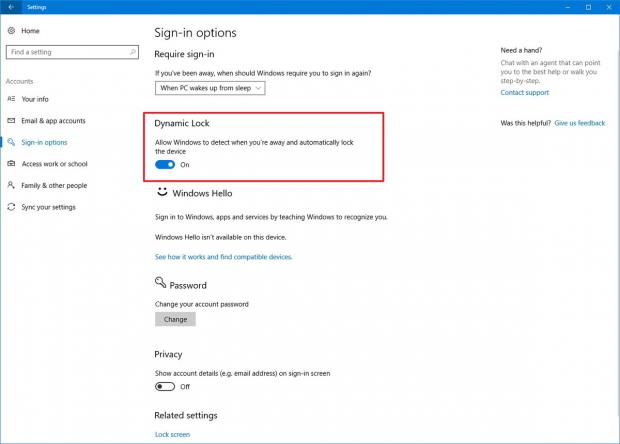The width and height of the screenshot is (620, 444).
Task: Open See how it works link
Action: click(x=223, y=257)
